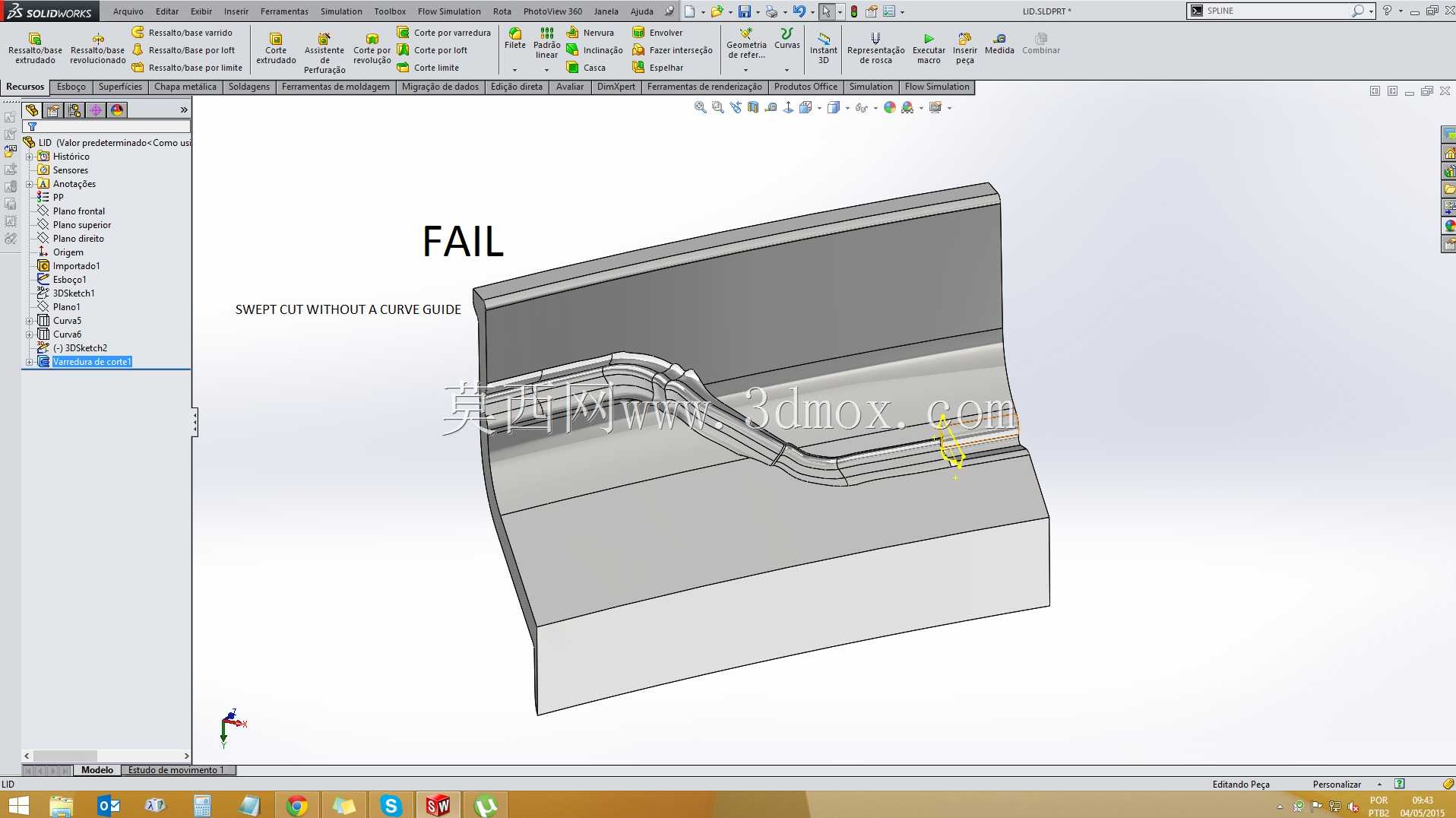Click the feature tree horizontal scrollbar
The height and width of the screenshot is (818, 1456).
106,756
